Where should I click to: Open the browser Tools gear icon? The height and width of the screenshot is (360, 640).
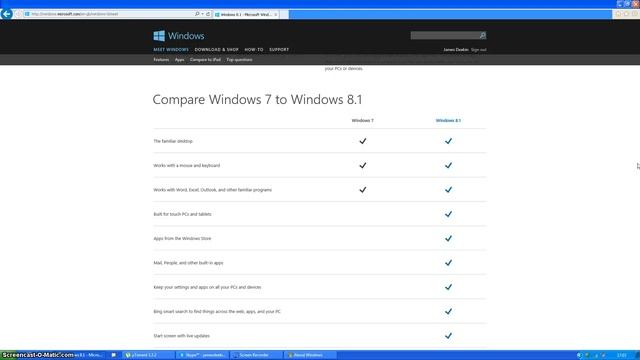point(635,14)
